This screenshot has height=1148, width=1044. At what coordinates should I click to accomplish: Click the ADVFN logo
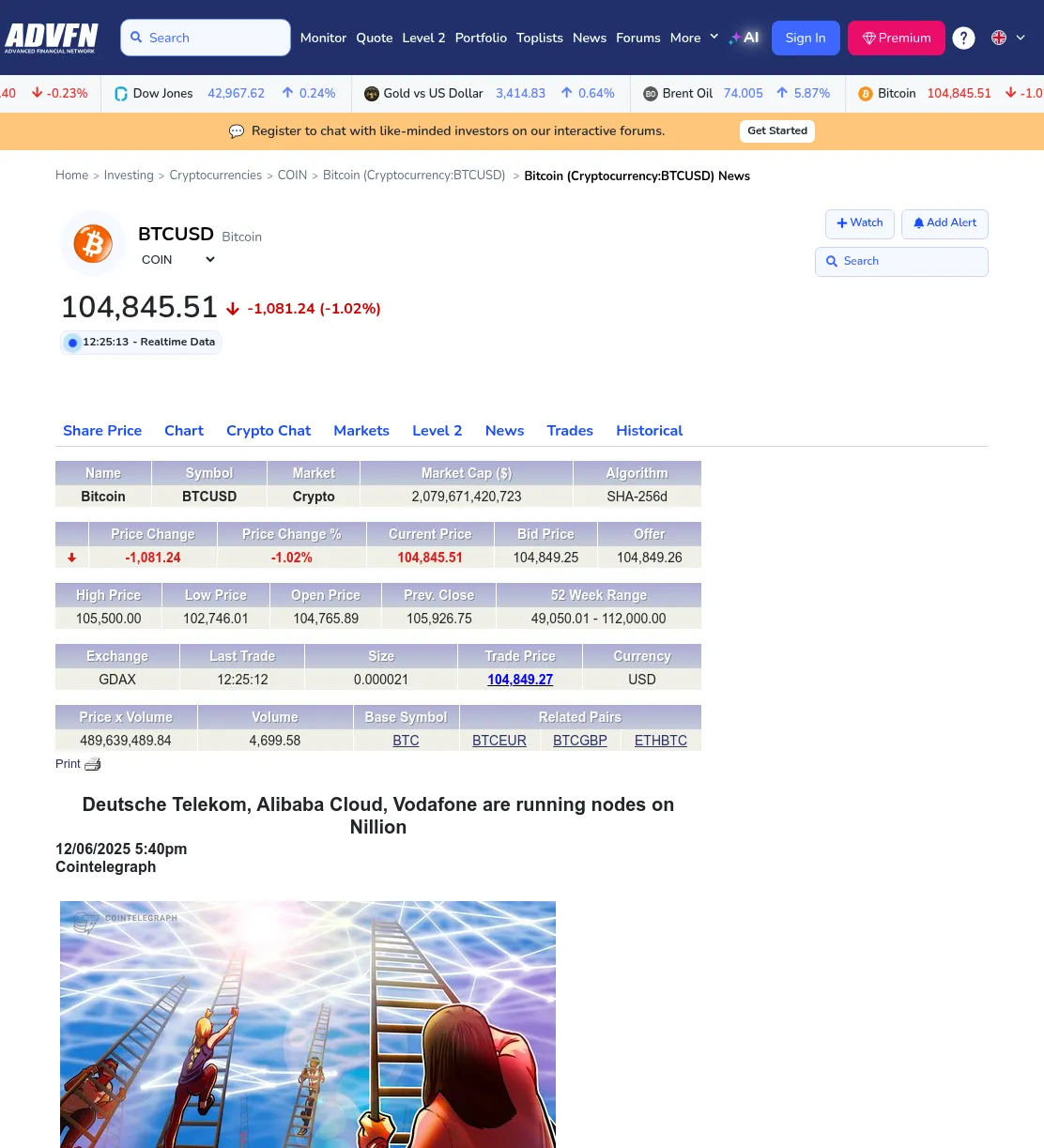point(52,38)
